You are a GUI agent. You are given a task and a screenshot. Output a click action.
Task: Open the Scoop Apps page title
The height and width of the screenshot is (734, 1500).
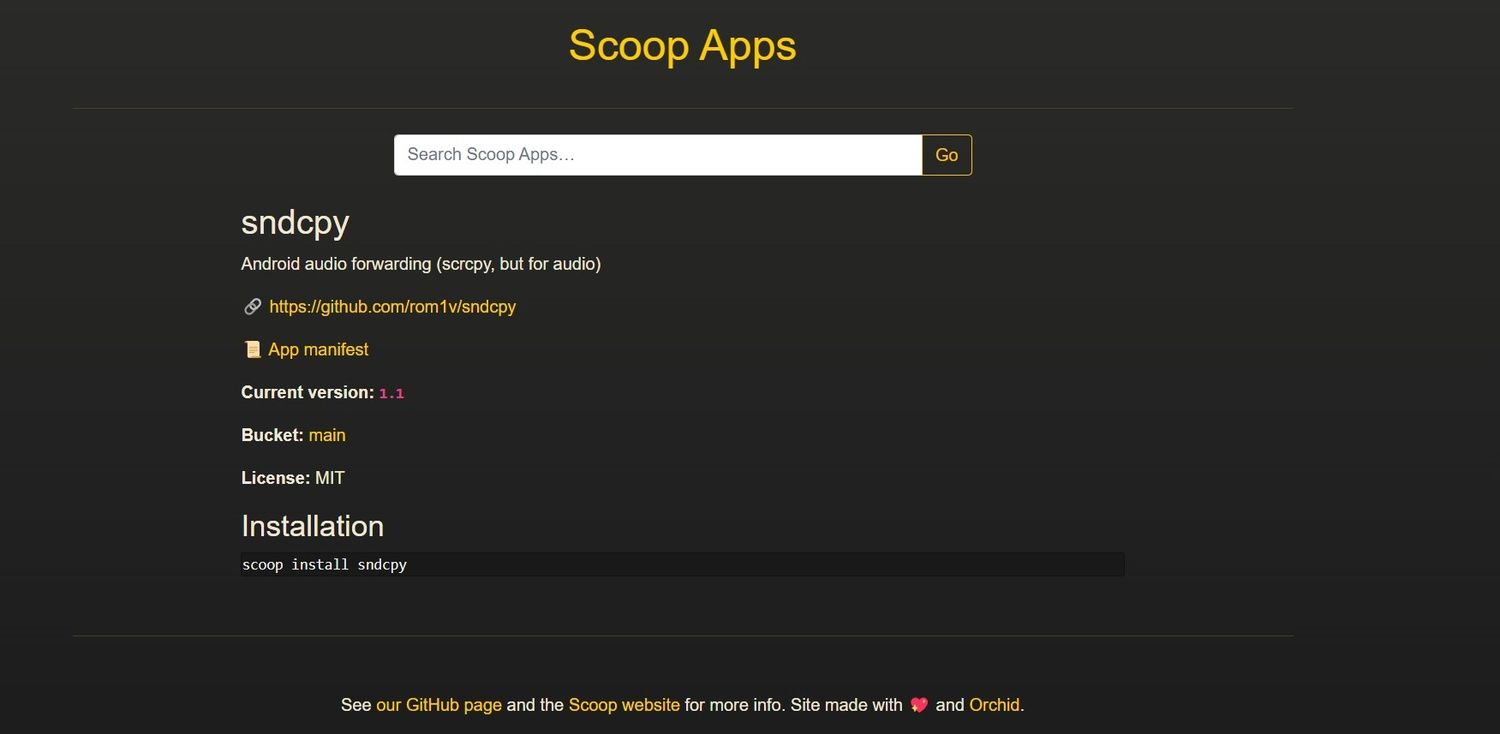[682, 46]
